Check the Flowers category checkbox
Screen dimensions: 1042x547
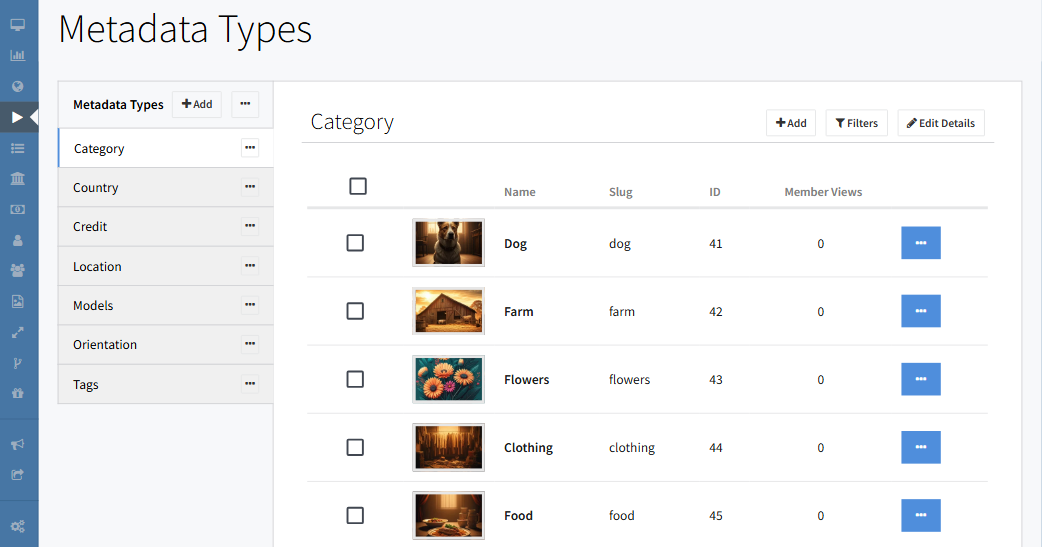355,379
